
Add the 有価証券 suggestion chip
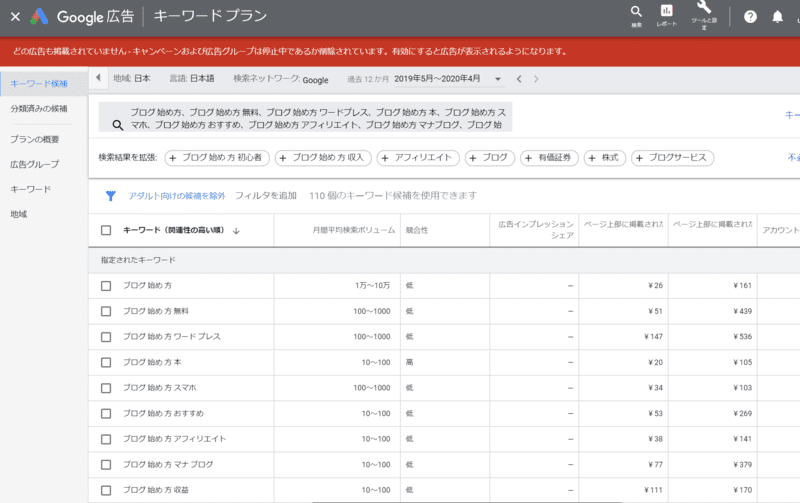549,158
